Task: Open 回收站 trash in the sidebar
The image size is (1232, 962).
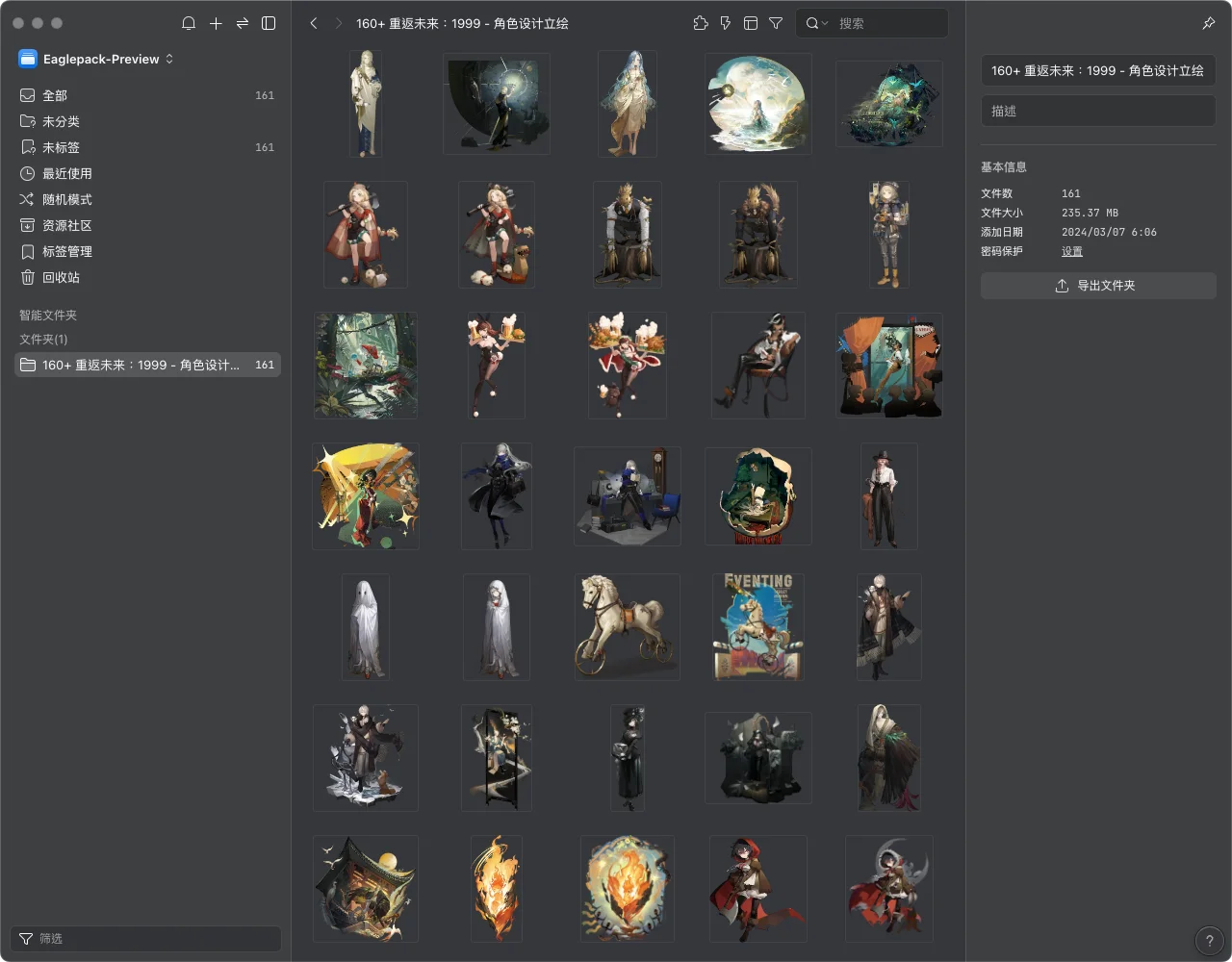Action: [x=147, y=277]
